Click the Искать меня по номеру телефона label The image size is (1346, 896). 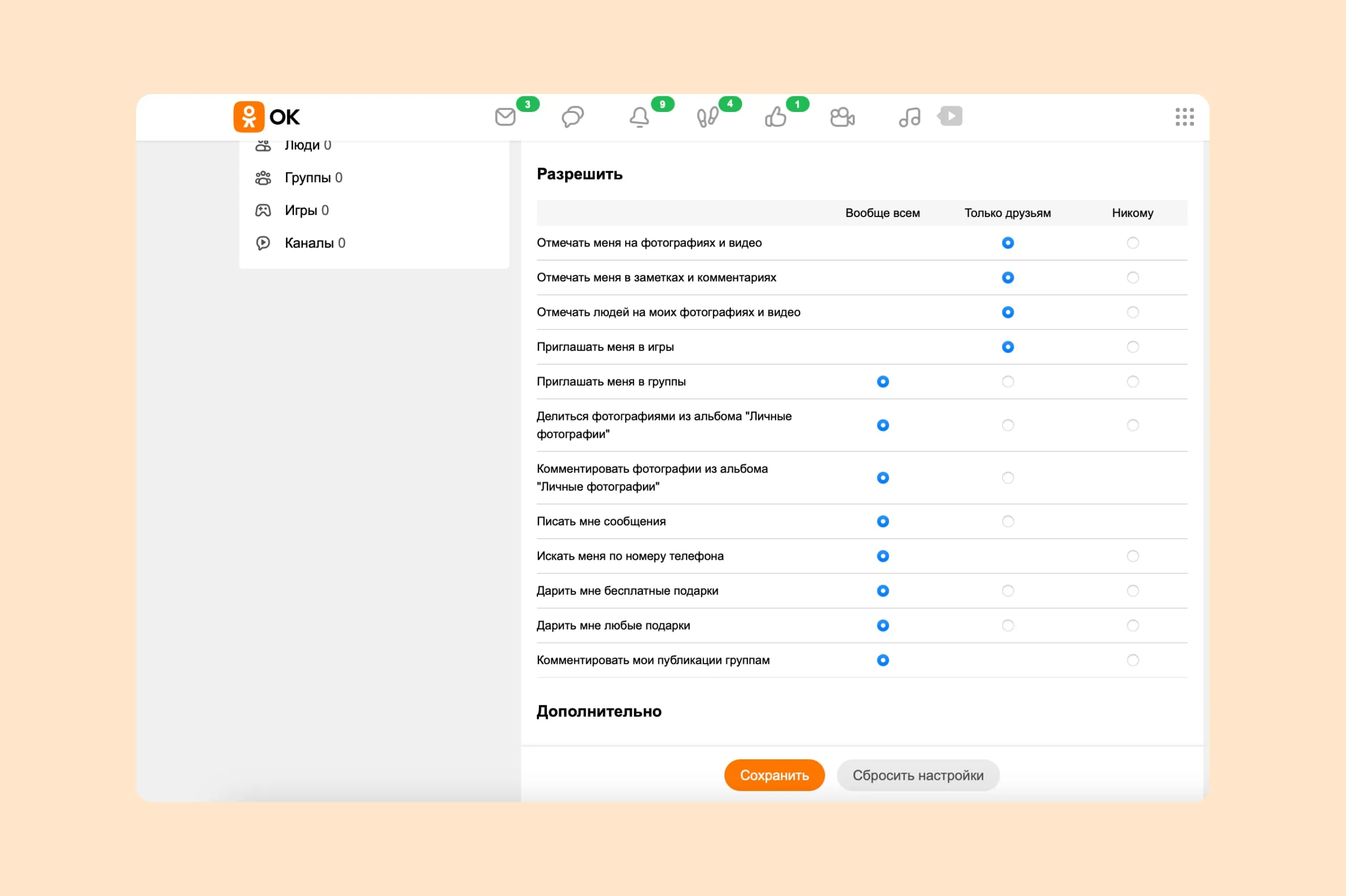pyautogui.click(x=630, y=556)
